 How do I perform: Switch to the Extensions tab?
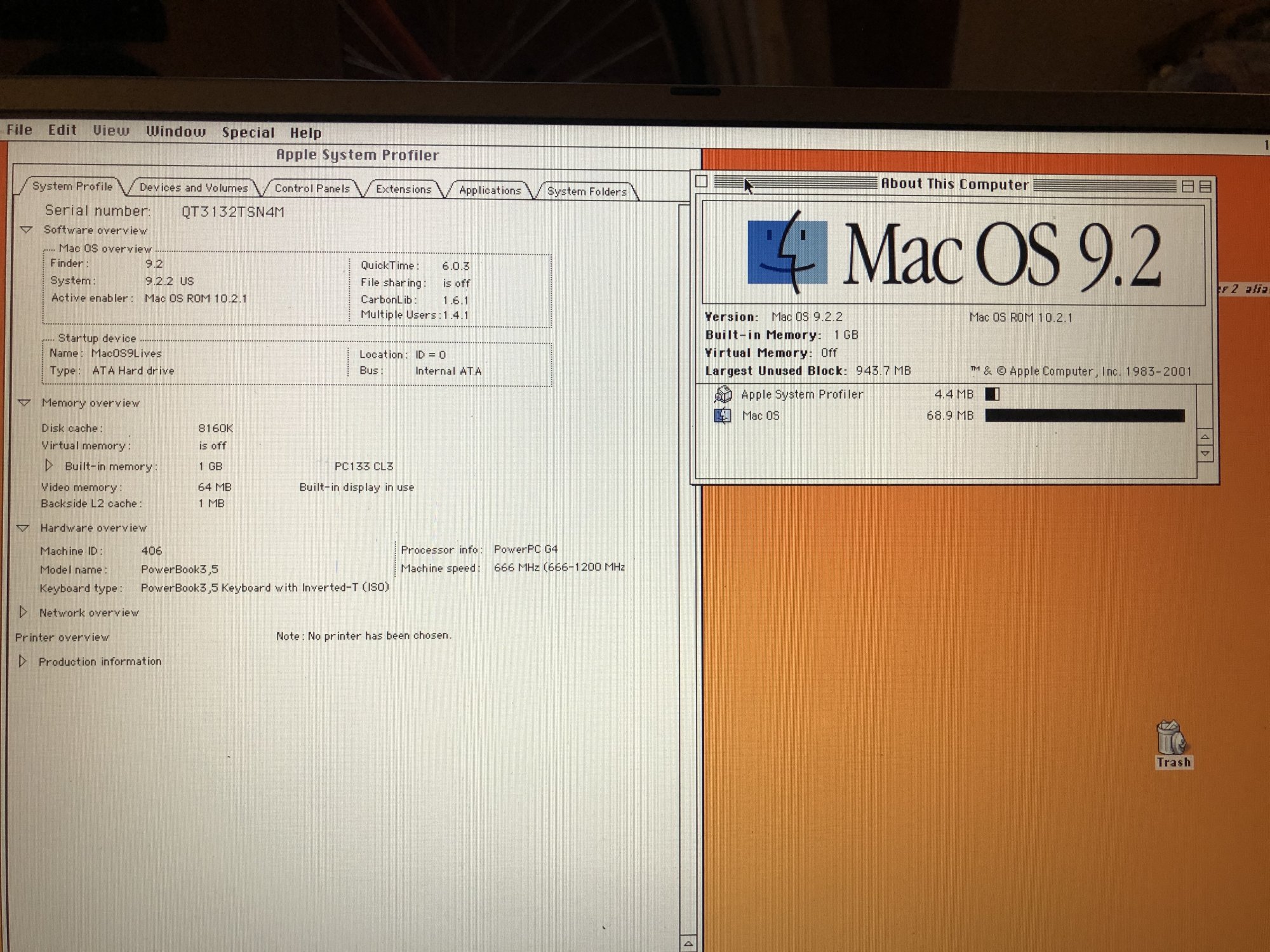point(403,189)
